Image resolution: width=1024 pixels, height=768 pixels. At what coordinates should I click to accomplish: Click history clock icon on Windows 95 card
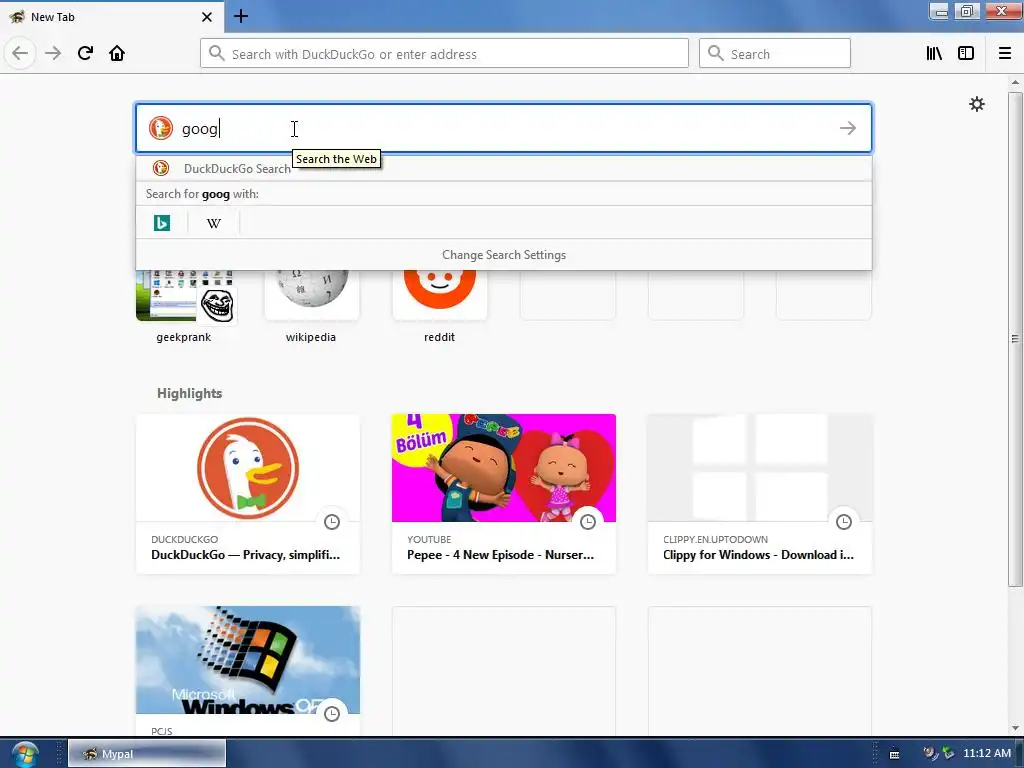click(332, 714)
